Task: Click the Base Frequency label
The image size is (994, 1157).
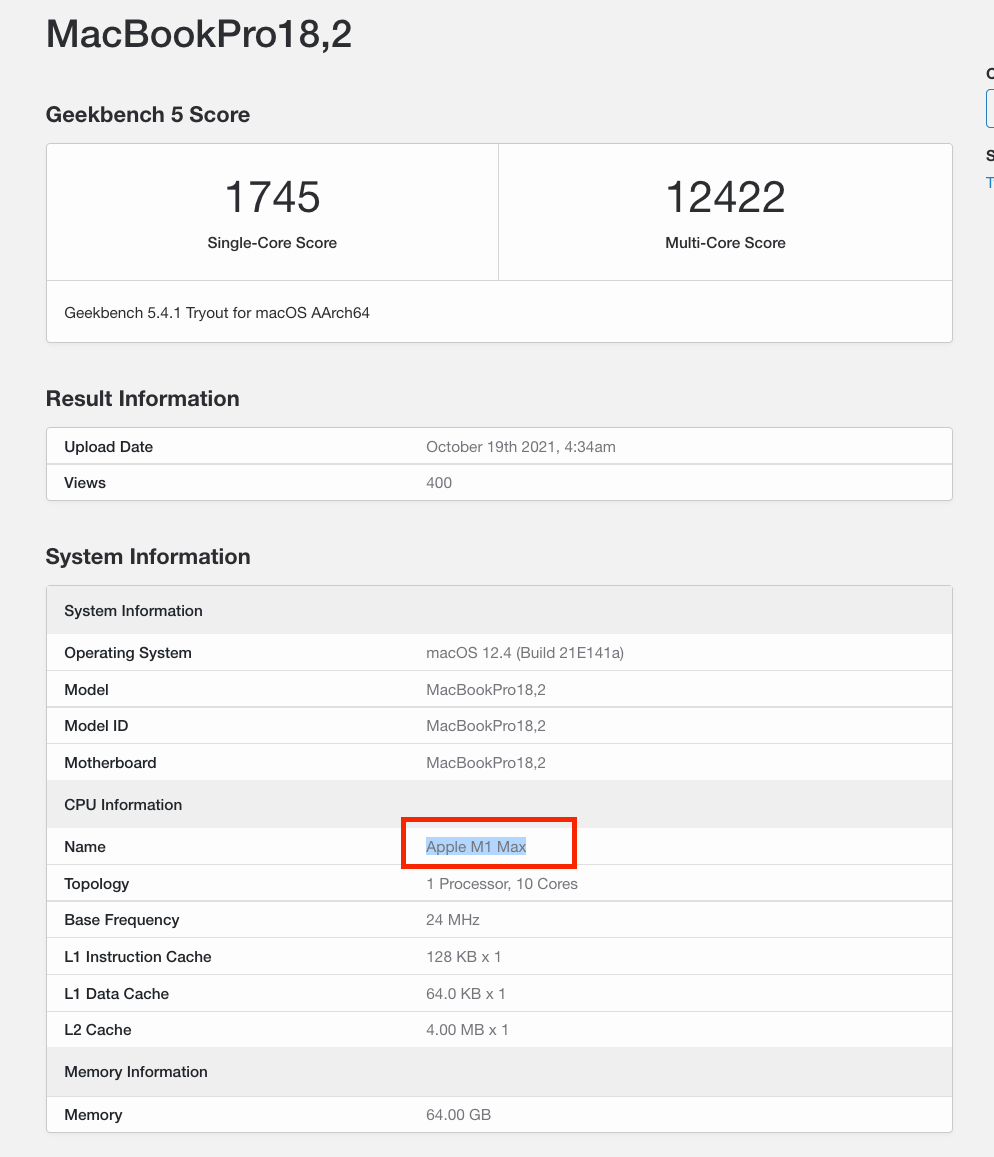Action: (x=122, y=920)
